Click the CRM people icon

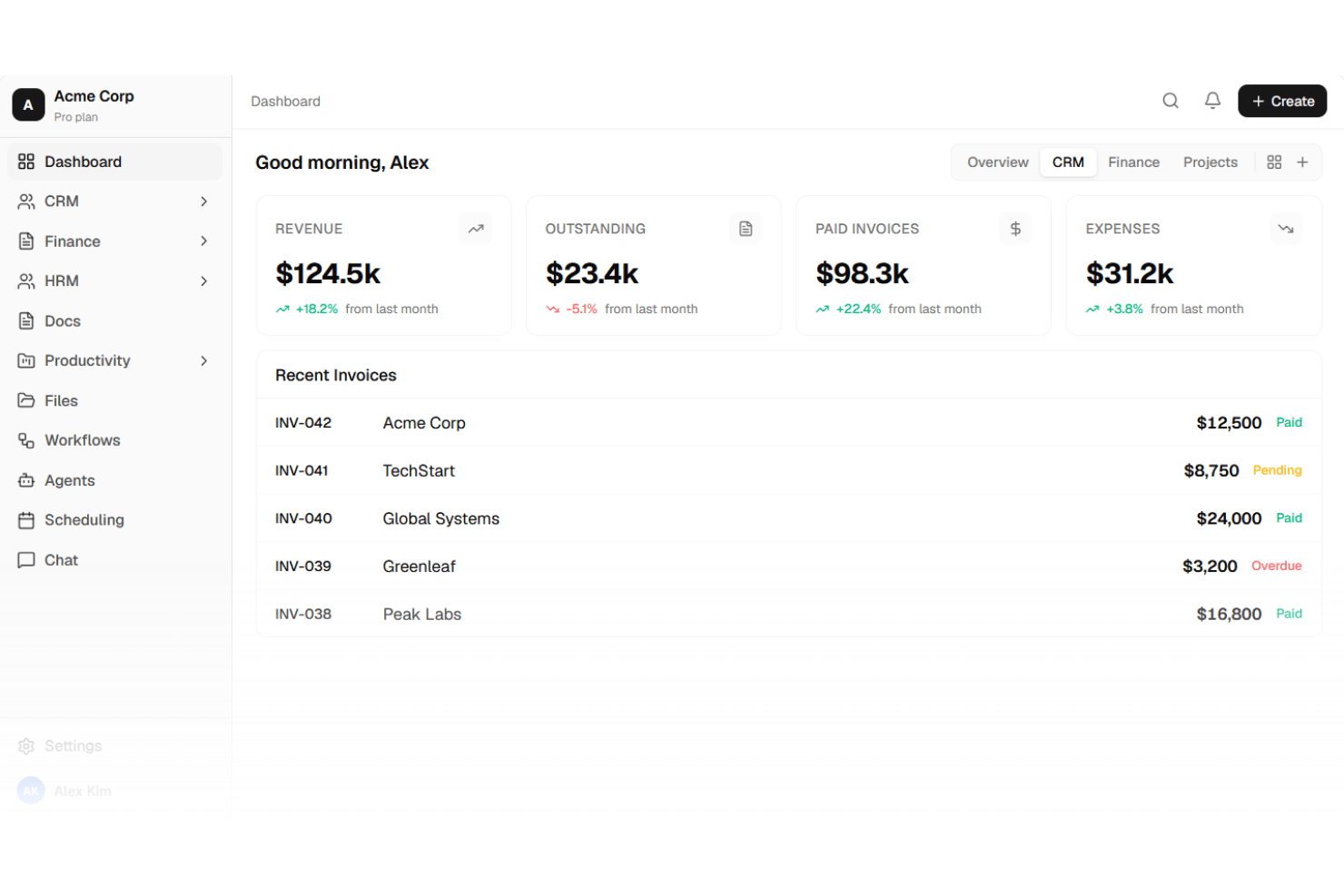(26, 202)
